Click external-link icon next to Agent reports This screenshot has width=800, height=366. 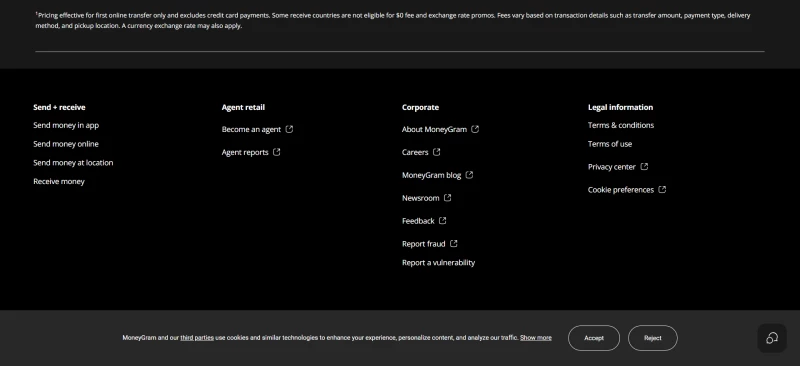277,152
